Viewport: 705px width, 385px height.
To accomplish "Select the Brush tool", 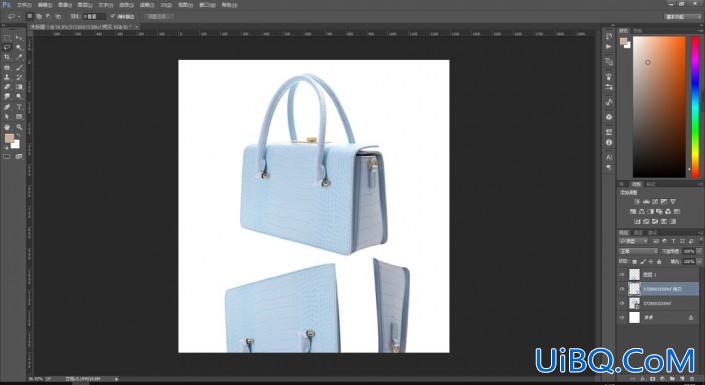I will (x=19, y=67).
